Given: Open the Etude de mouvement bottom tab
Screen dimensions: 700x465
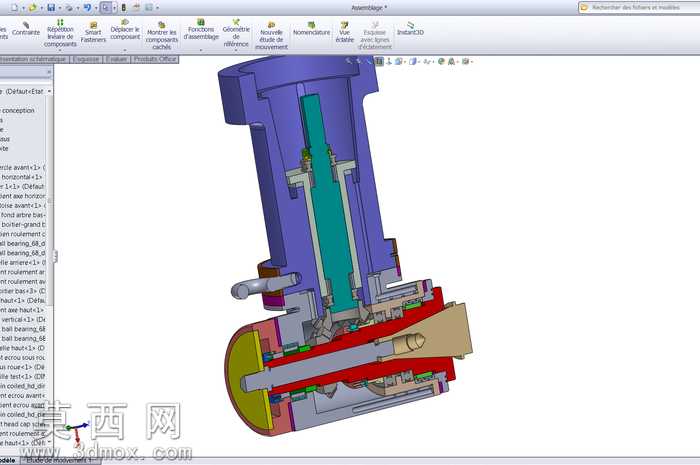Looking at the screenshot, I should click(x=58, y=460).
